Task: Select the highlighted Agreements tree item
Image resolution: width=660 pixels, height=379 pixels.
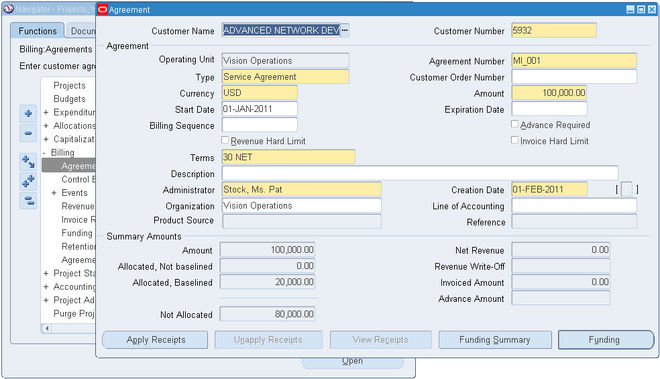Action: coord(69,166)
